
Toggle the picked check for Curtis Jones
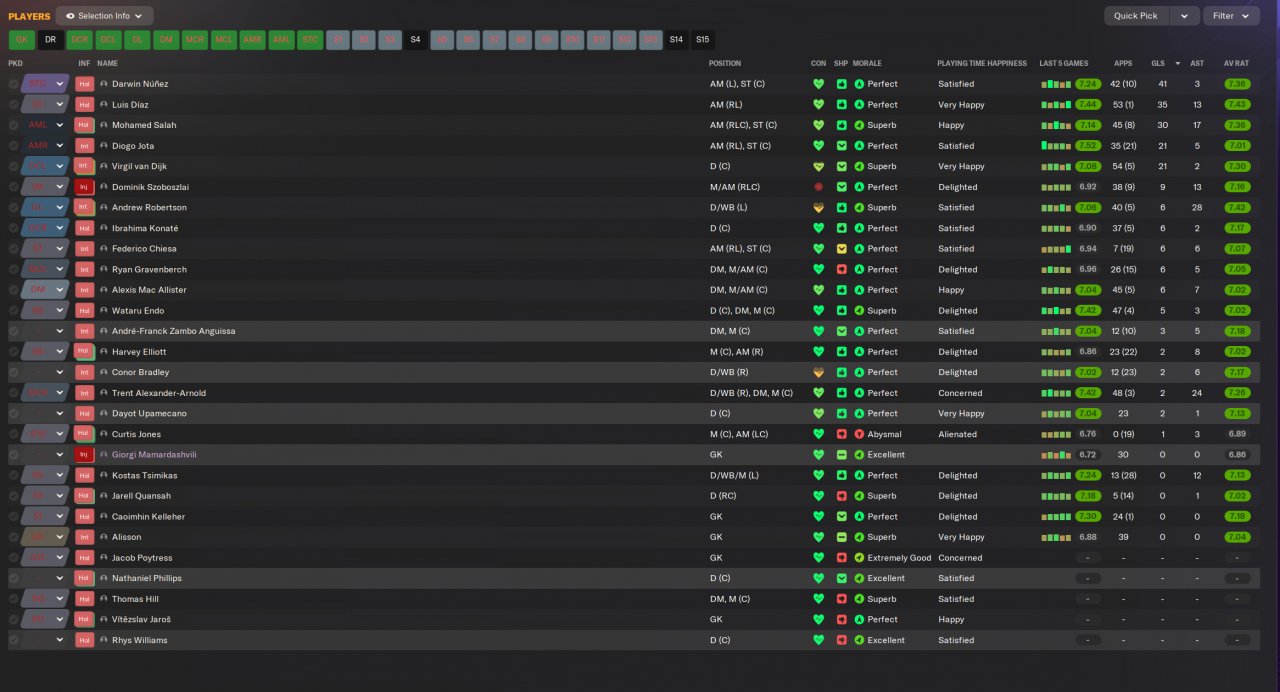point(14,434)
